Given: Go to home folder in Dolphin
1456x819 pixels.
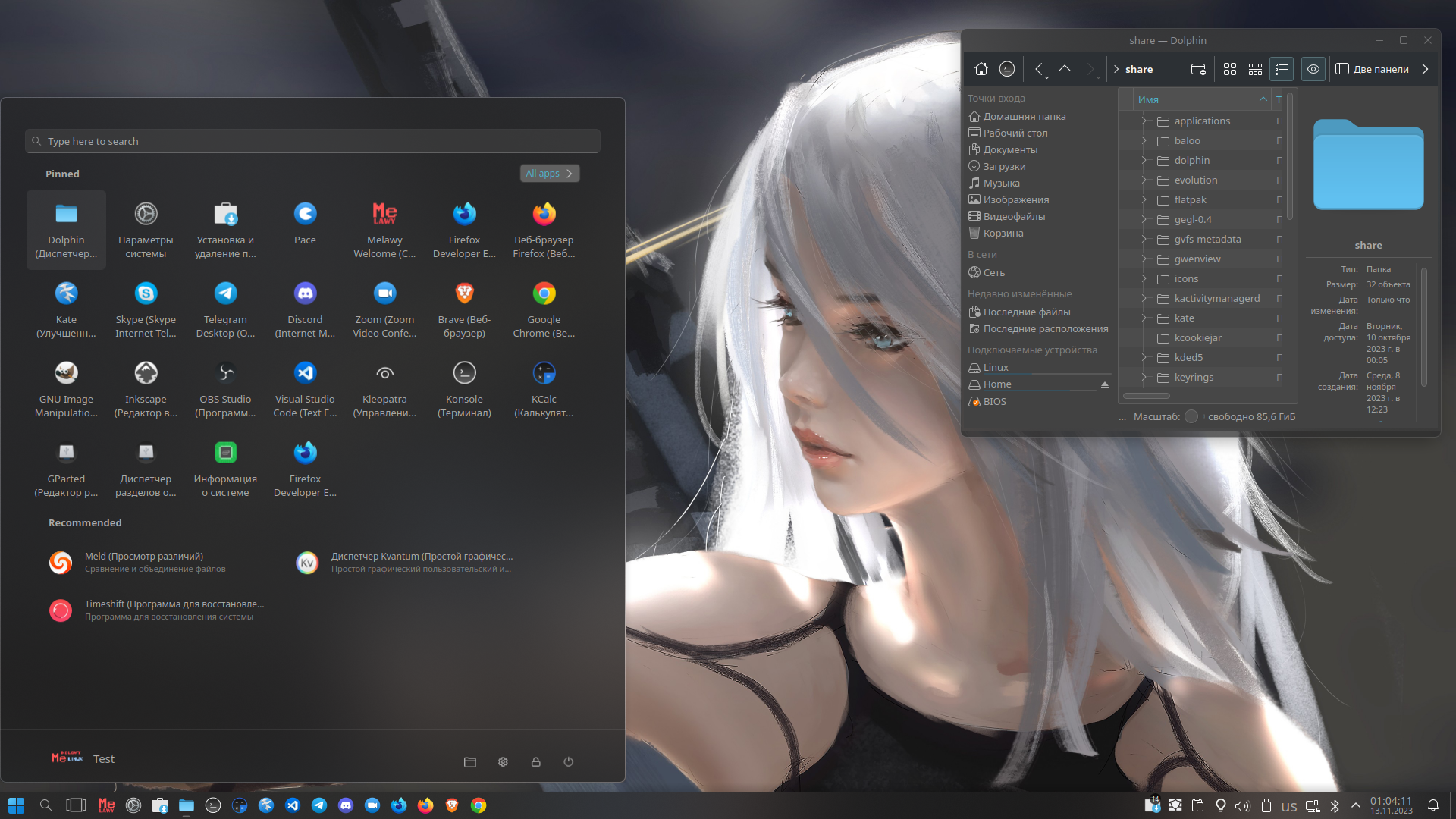Looking at the screenshot, I should pos(981,69).
